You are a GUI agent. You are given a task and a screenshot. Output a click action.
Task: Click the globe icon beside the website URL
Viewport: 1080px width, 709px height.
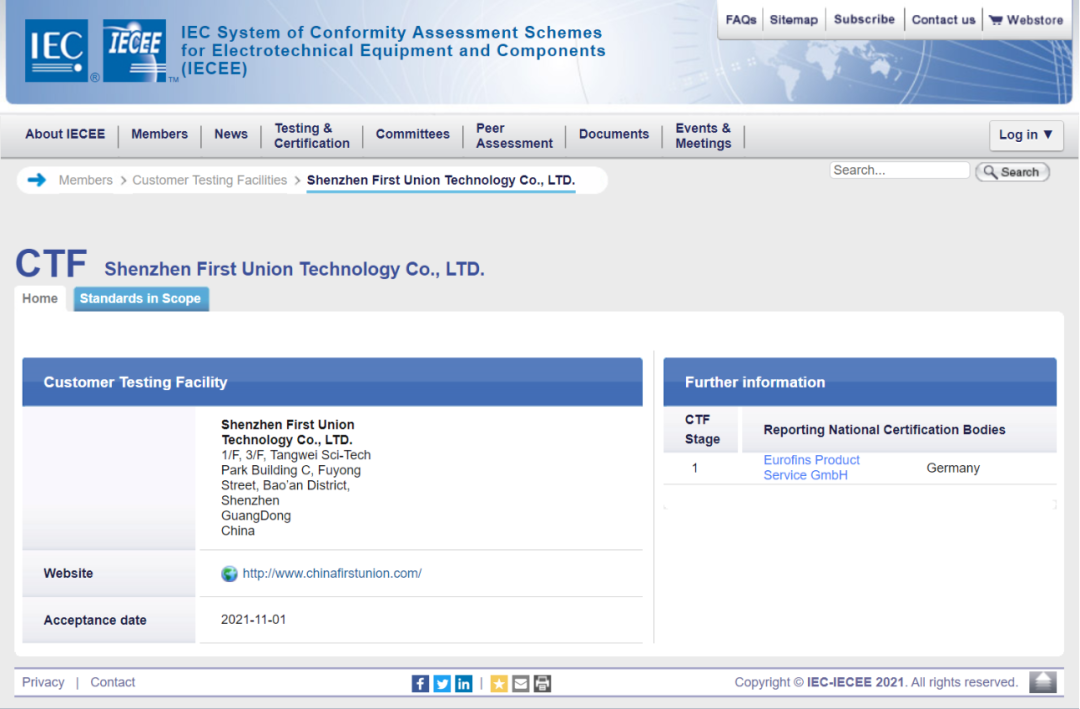(229, 573)
